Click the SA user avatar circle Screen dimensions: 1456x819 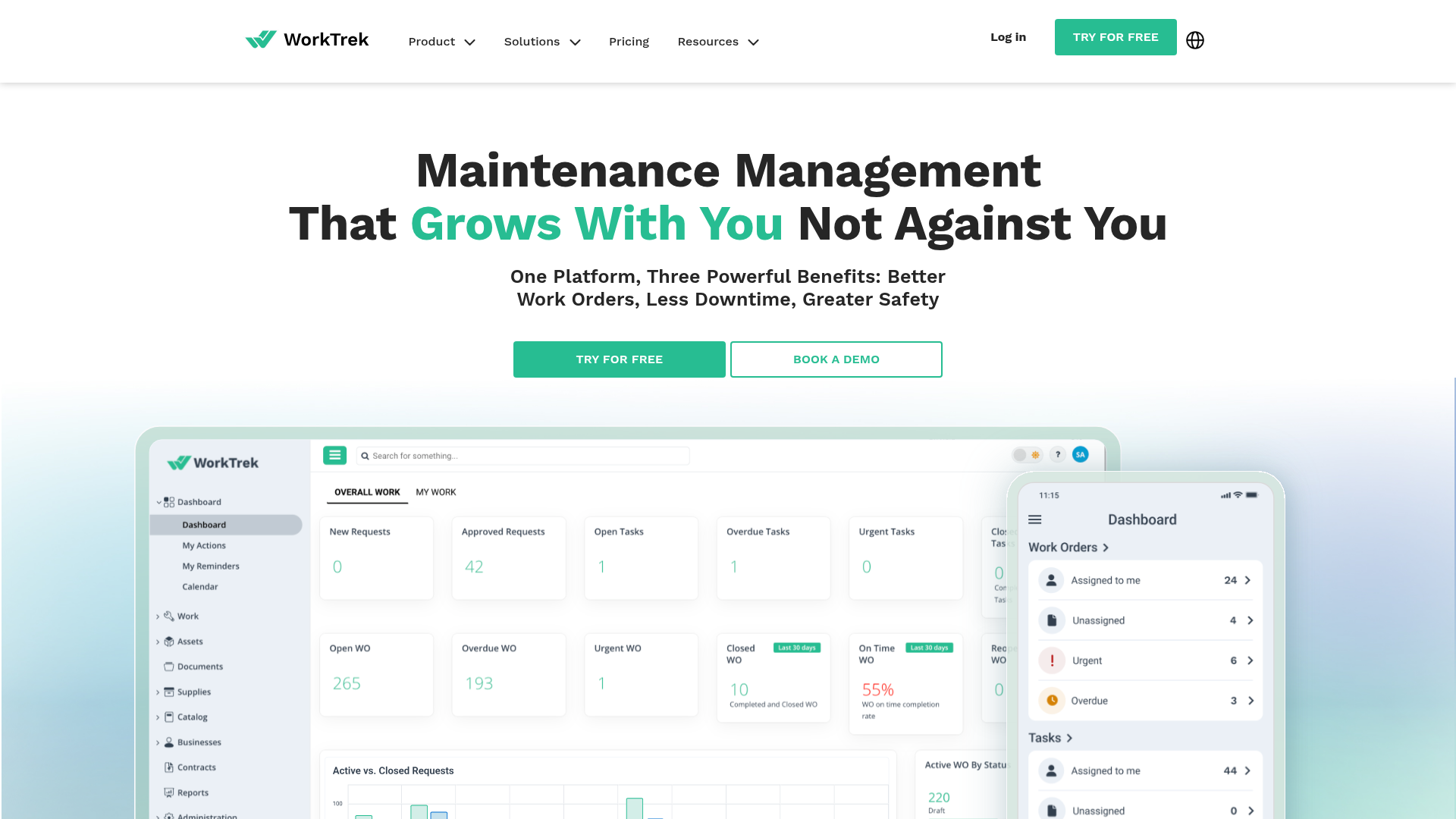[x=1080, y=454]
